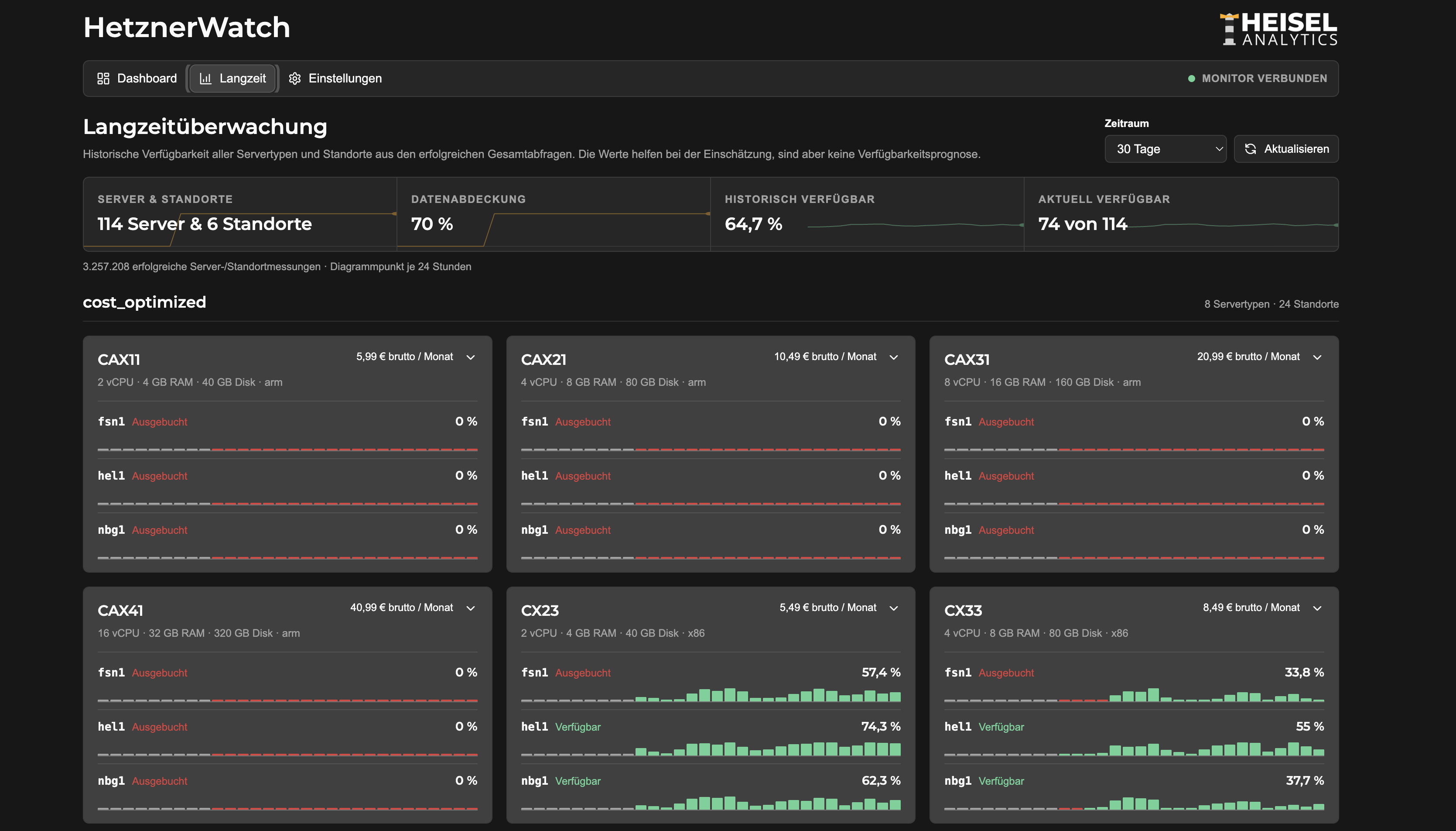1456x831 pixels.
Task: Expand the CX33 card chevron
Action: tap(1317, 608)
